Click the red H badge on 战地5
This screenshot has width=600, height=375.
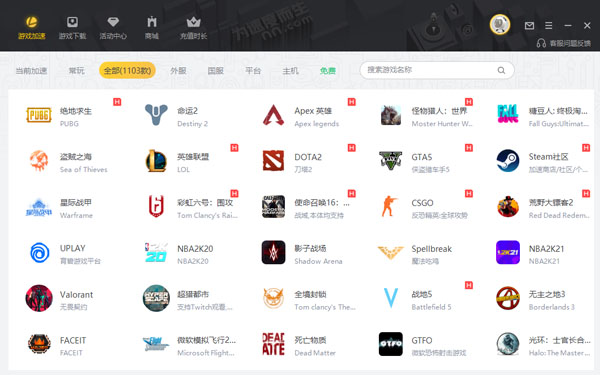tap(469, 285)
